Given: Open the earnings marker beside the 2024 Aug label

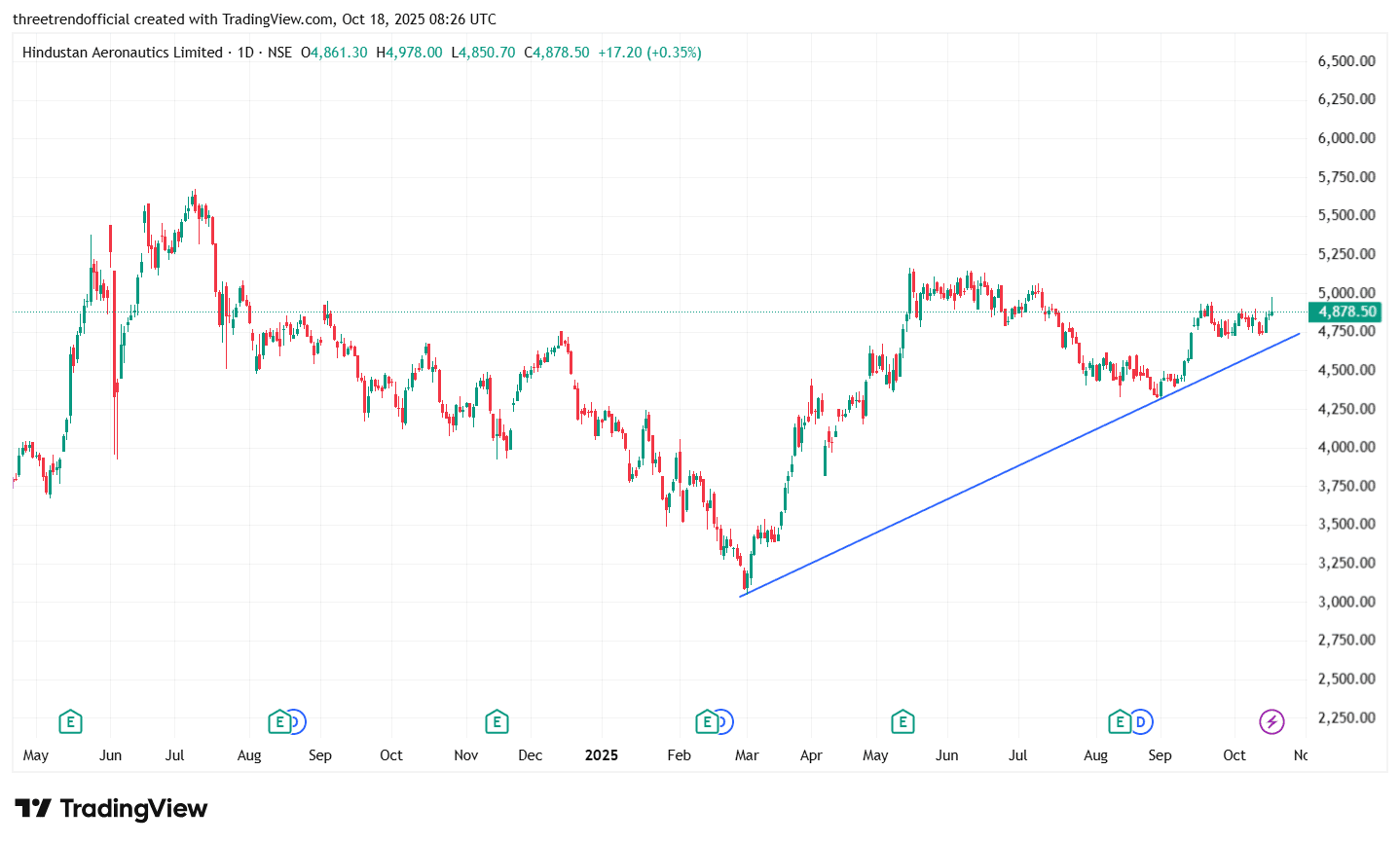Looking at the screenshot, I should tap(280, 722).
